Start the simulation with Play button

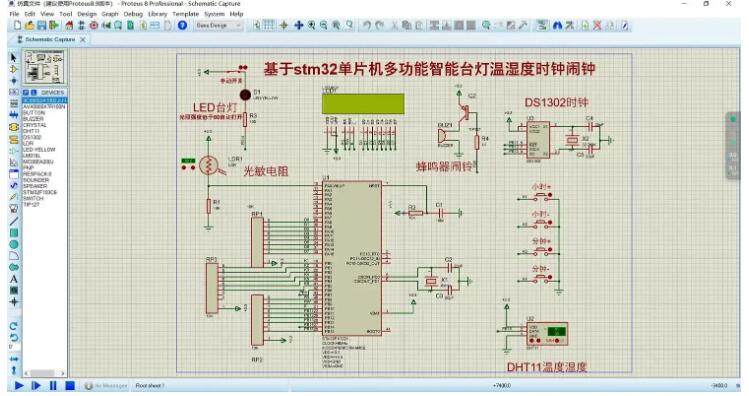[x=19, y=385]
